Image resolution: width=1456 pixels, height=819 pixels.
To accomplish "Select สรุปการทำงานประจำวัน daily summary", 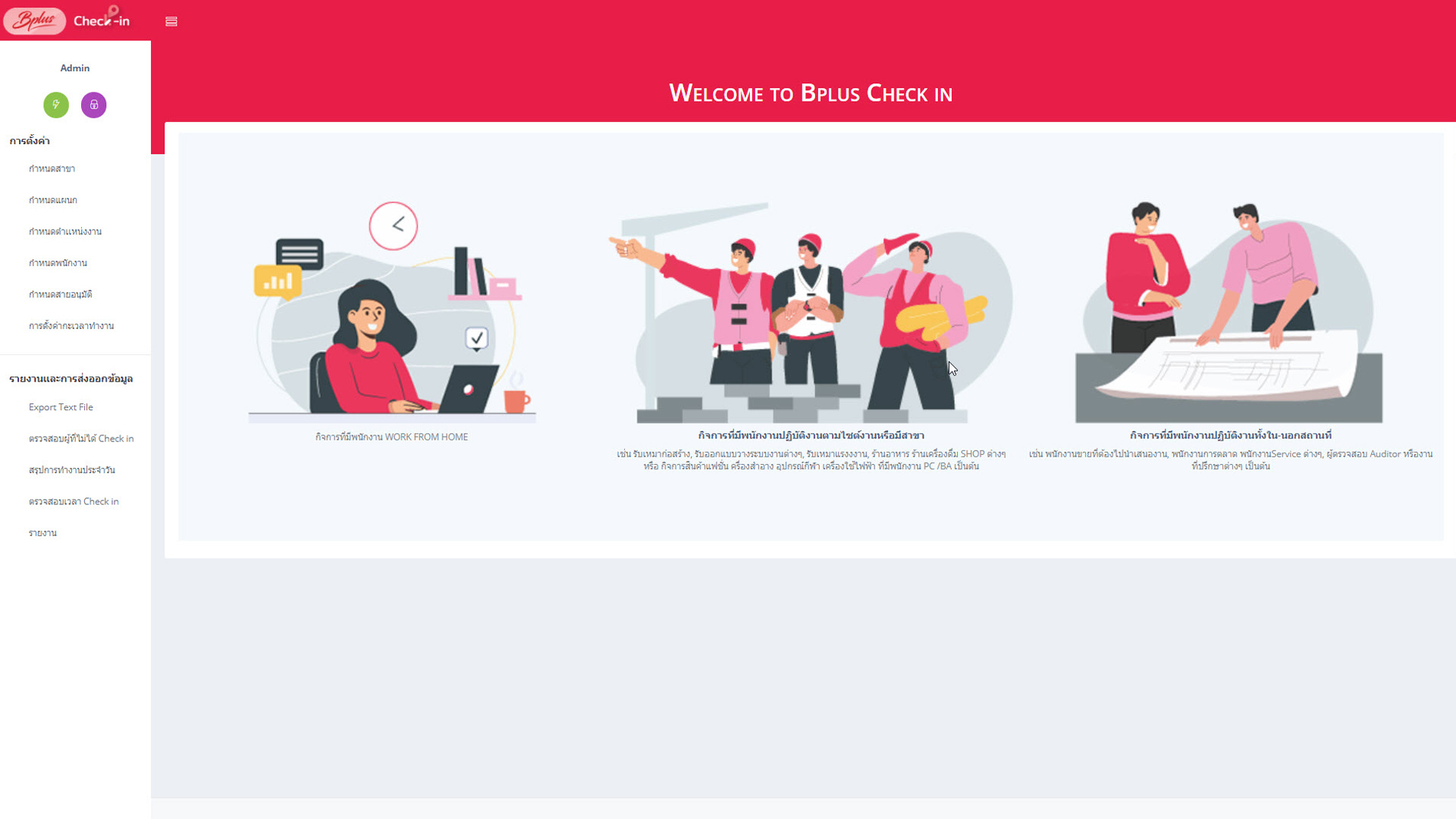I will [72, 470].
